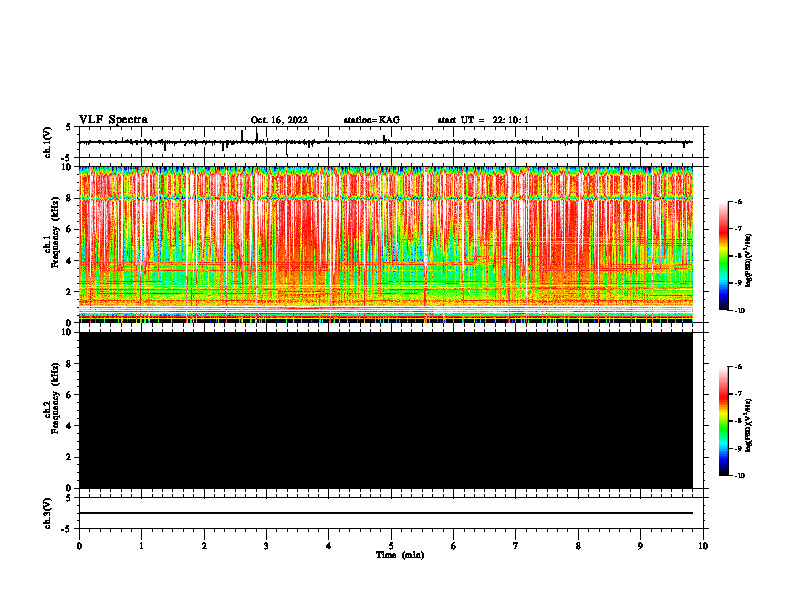
Task: Select the date label "Oct. 16, 2022"
Action: point(279,120)
